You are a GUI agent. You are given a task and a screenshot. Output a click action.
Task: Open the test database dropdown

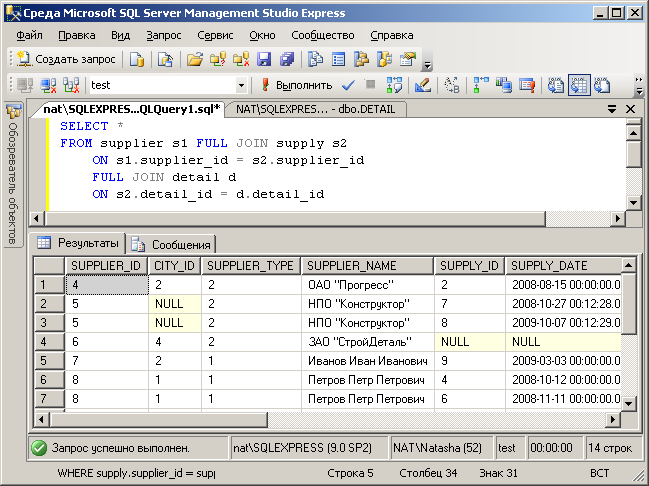(241, 86)
